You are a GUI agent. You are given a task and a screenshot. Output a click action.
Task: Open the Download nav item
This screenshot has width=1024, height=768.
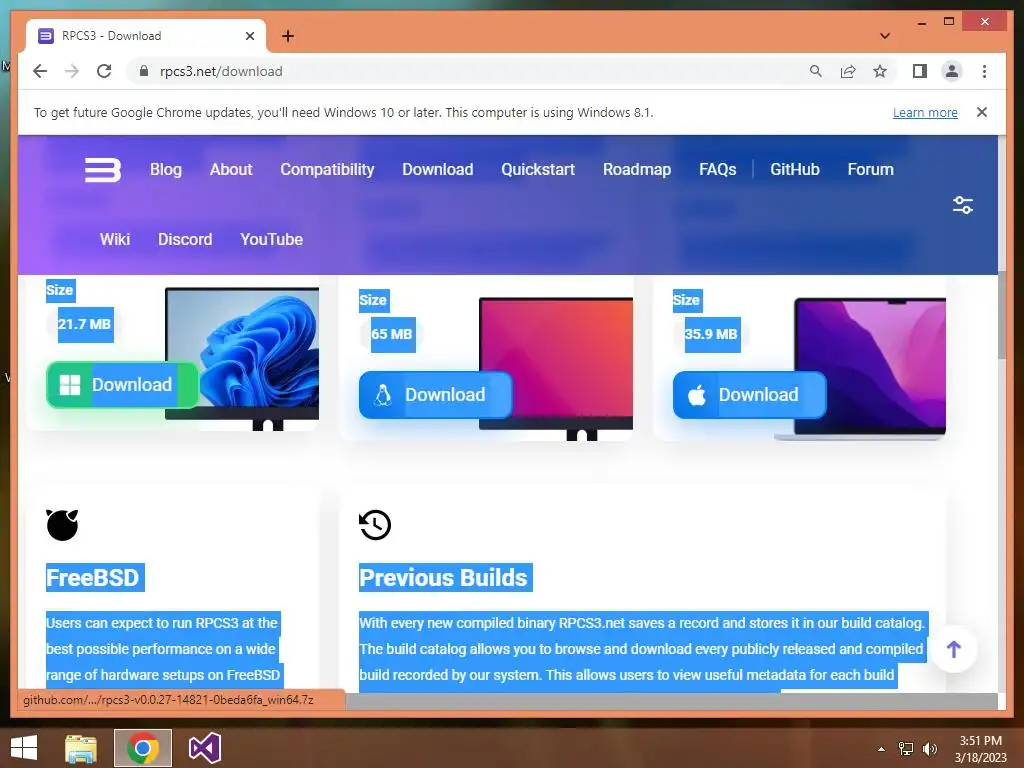coord(438,170)
